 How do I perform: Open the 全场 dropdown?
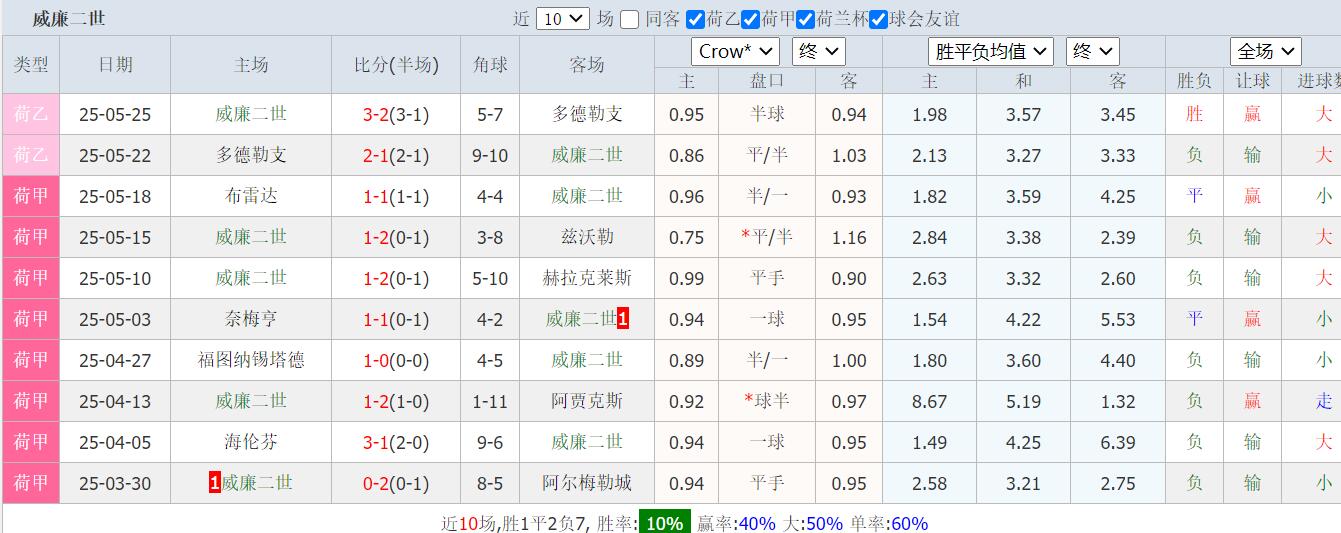1265,51
